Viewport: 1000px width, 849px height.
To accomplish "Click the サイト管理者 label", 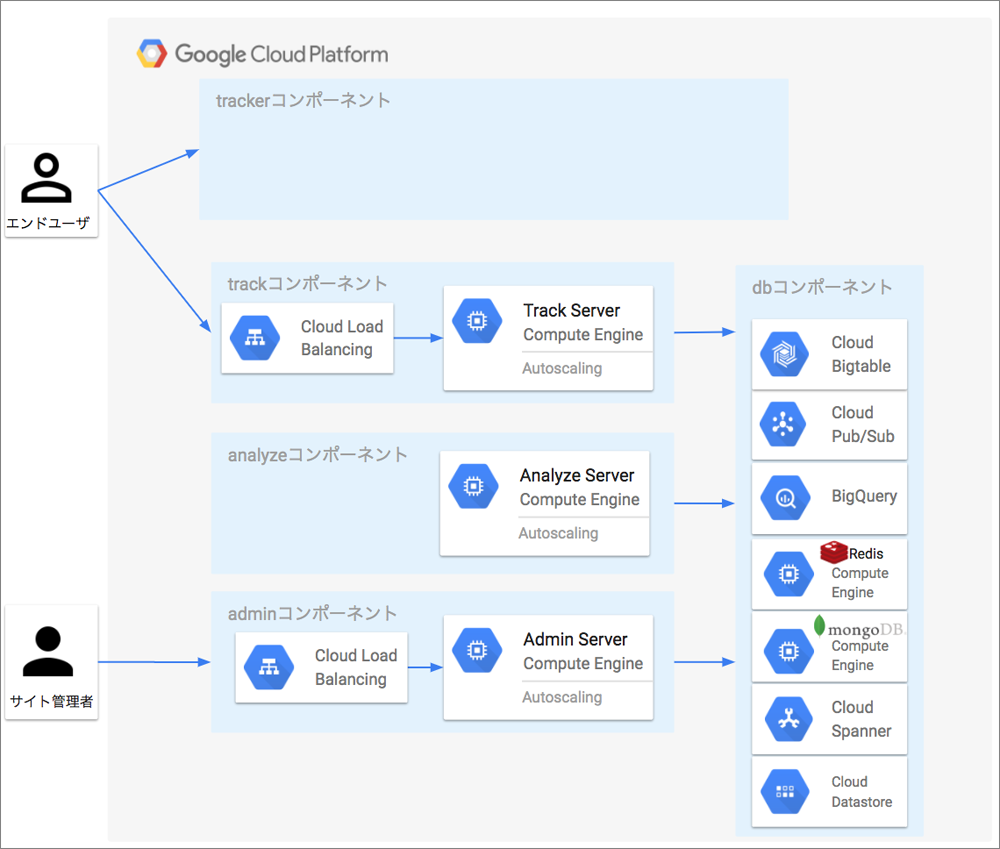I will pyautogui.click(x=51, y=701).
